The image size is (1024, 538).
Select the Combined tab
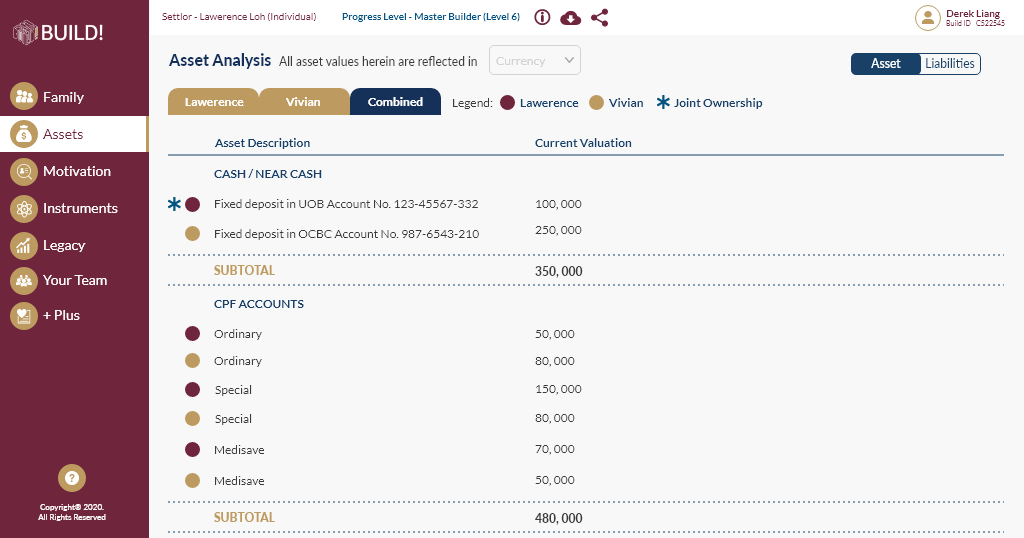click(395, 102)
